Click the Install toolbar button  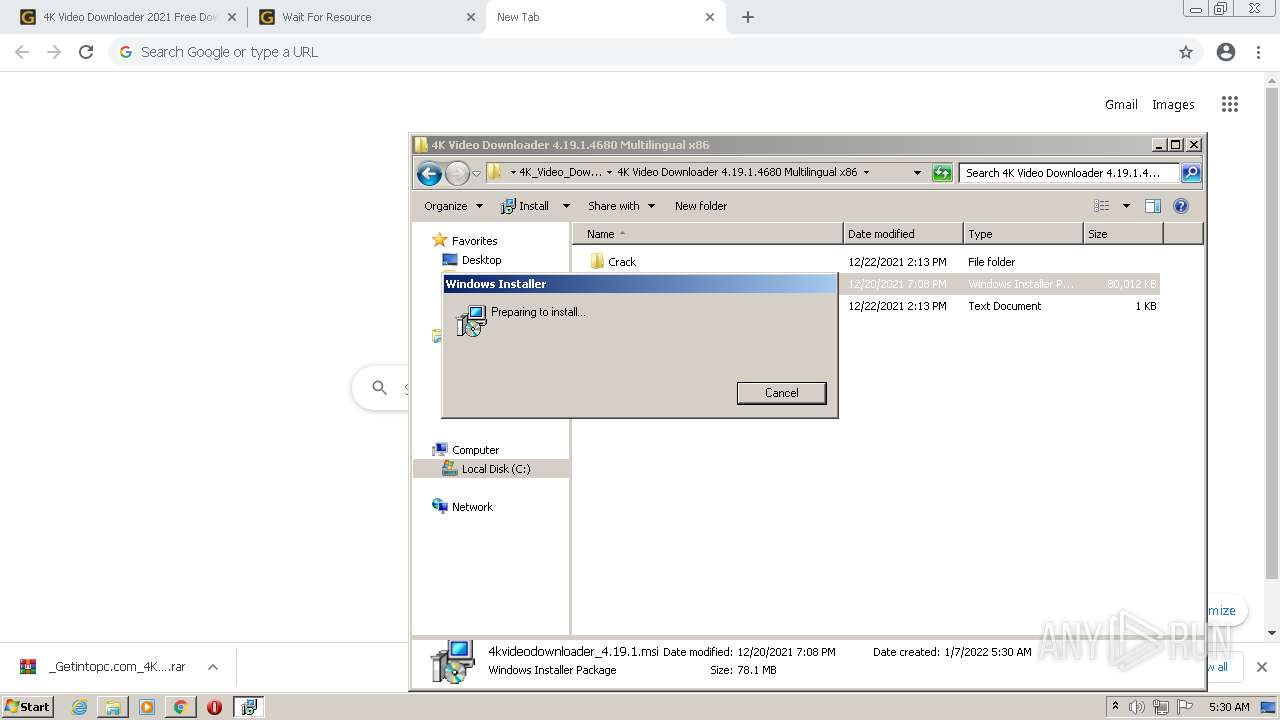coord(525,206)
